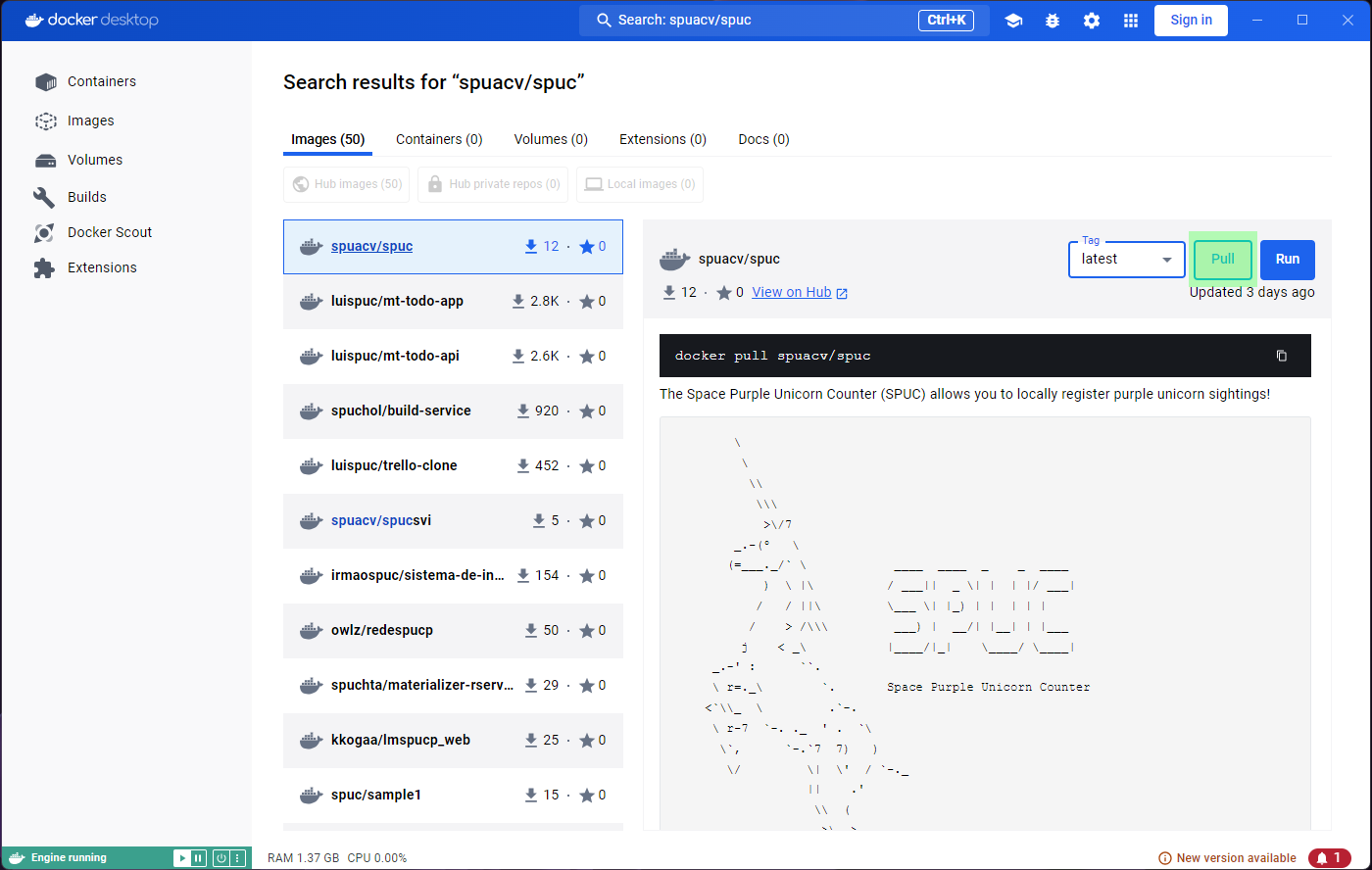Open the engine more options menu
Screen dimensions: 1372x870
pyautogui.click(x=236, y=858)
